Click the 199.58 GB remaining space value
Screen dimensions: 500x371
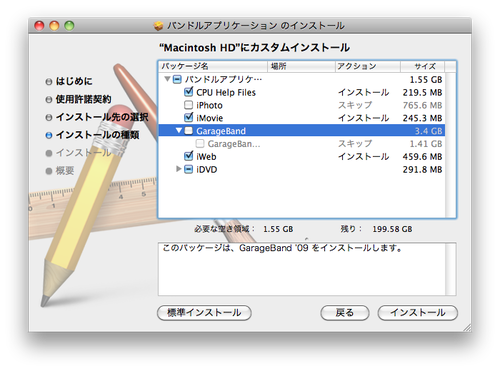(392, 229)
